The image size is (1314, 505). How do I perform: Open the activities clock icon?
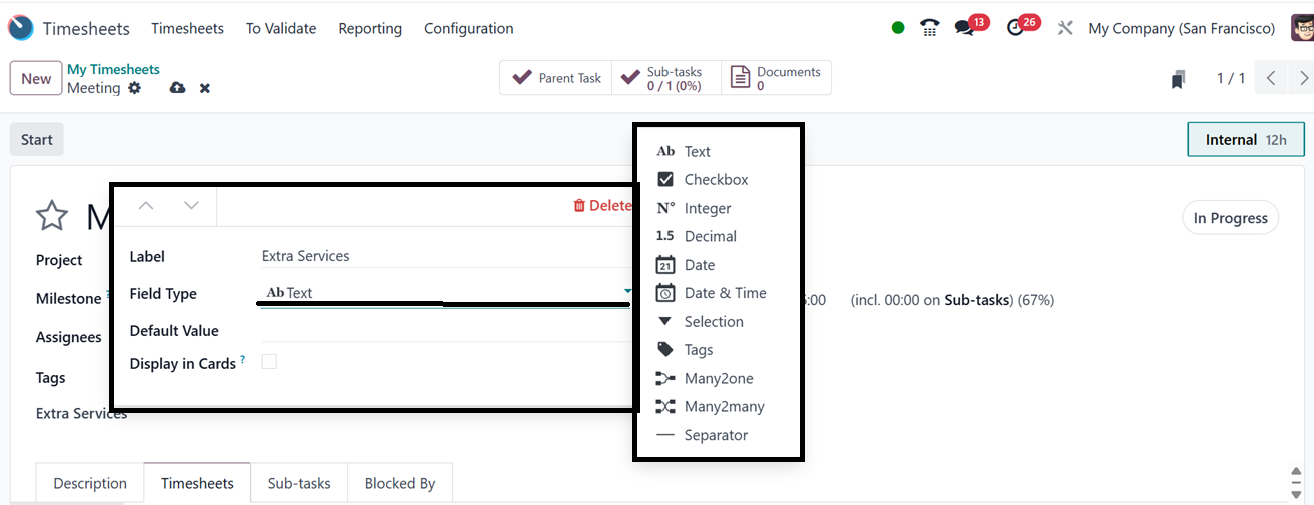point(1016,28)
